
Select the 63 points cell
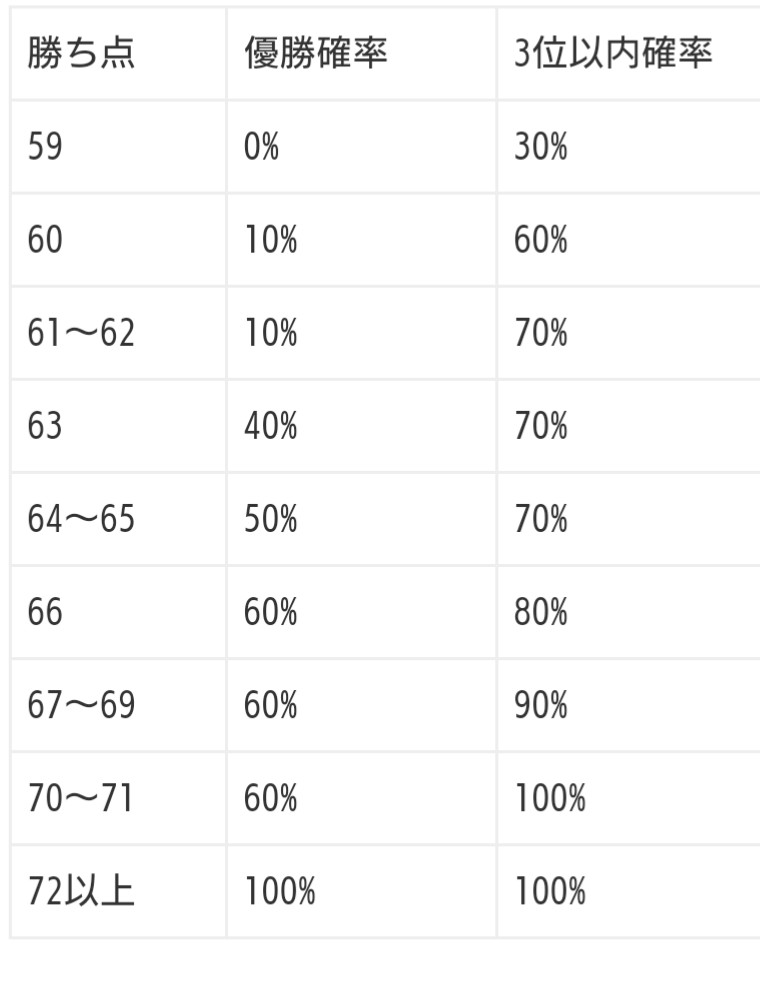coord(45,426)
